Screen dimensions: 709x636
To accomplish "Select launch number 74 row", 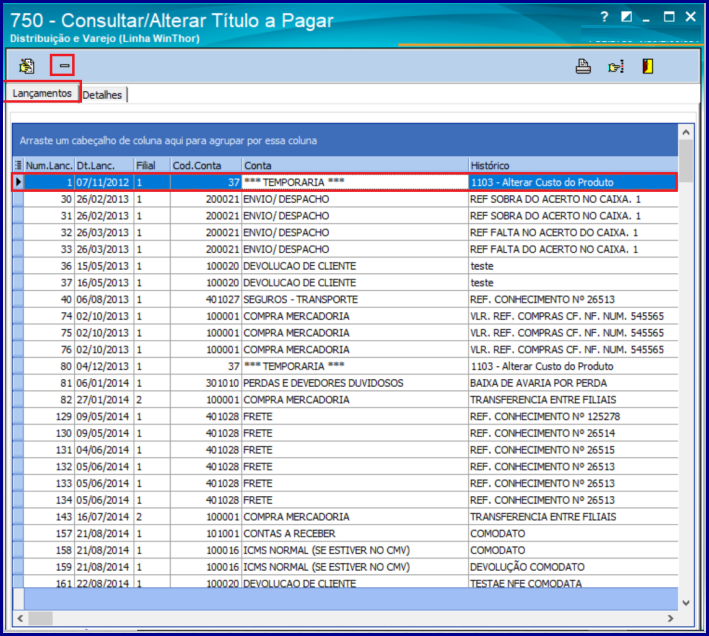I will (x=346, y=316).
